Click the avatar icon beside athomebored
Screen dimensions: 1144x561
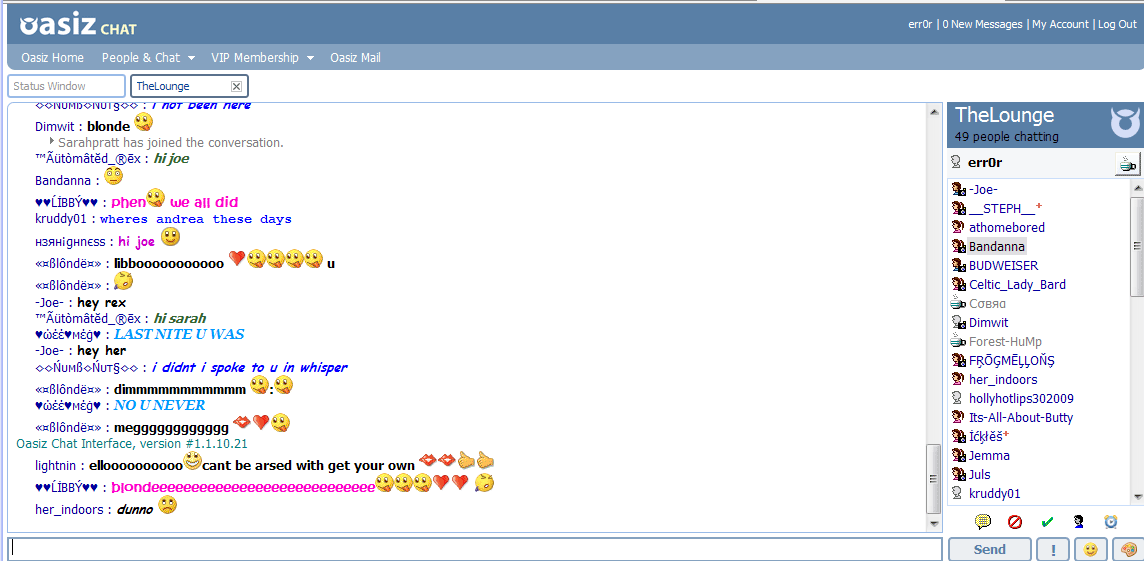point(959,228)
